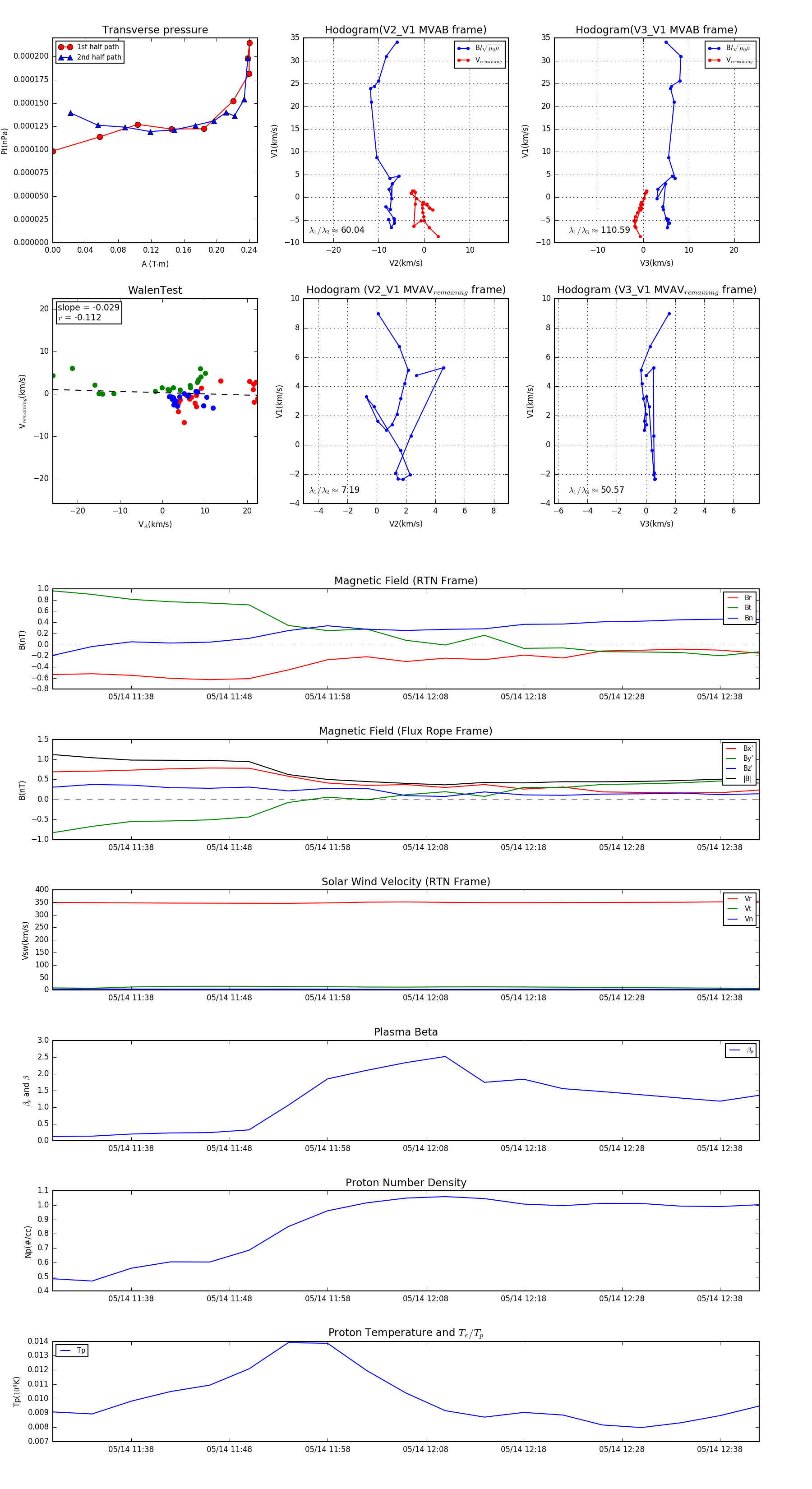Click the 'Pt(nPa)' y-axis label

pyautogui.click(x=5, y=141)
